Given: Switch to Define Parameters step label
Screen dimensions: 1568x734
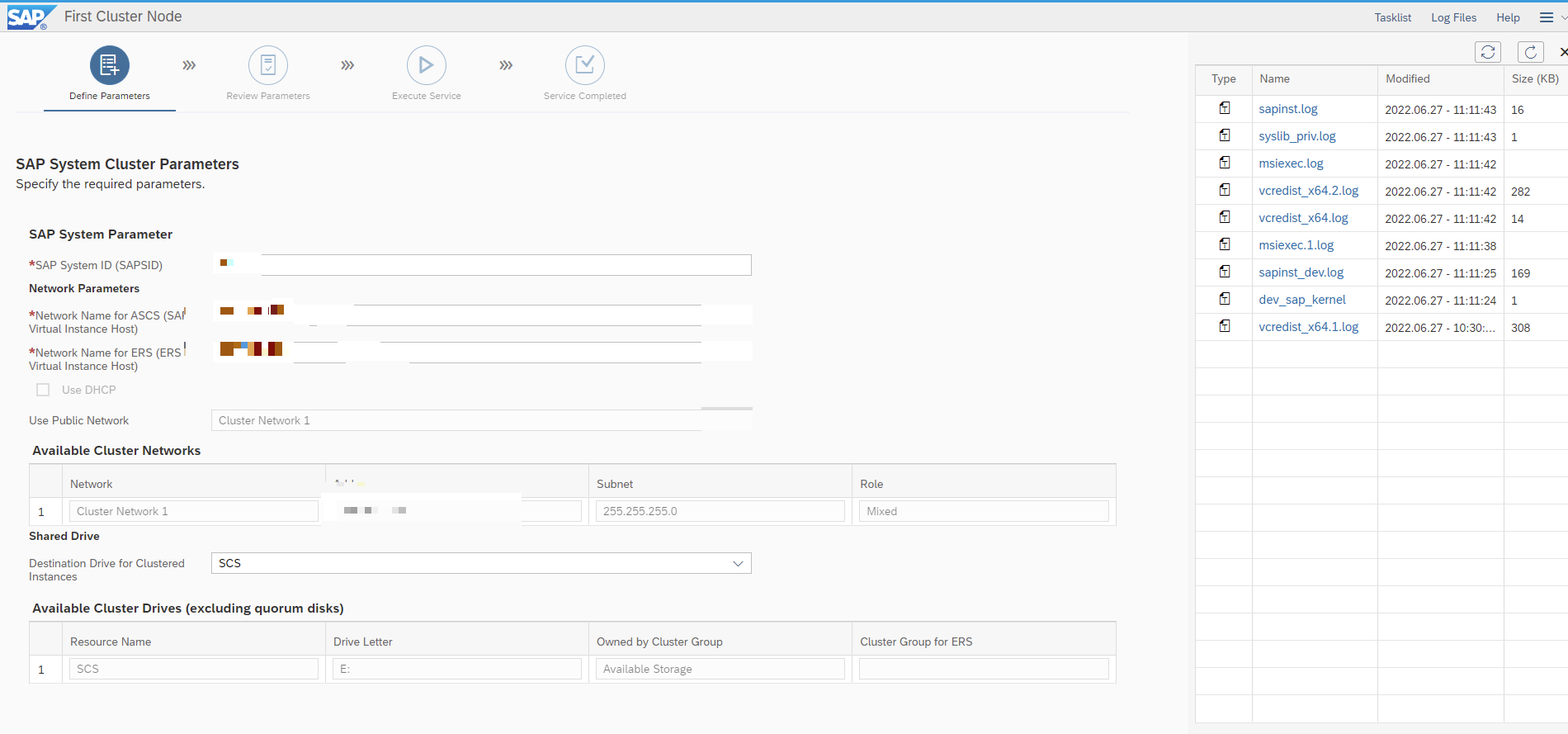Looking at the screenshot, I should (110, 96).
